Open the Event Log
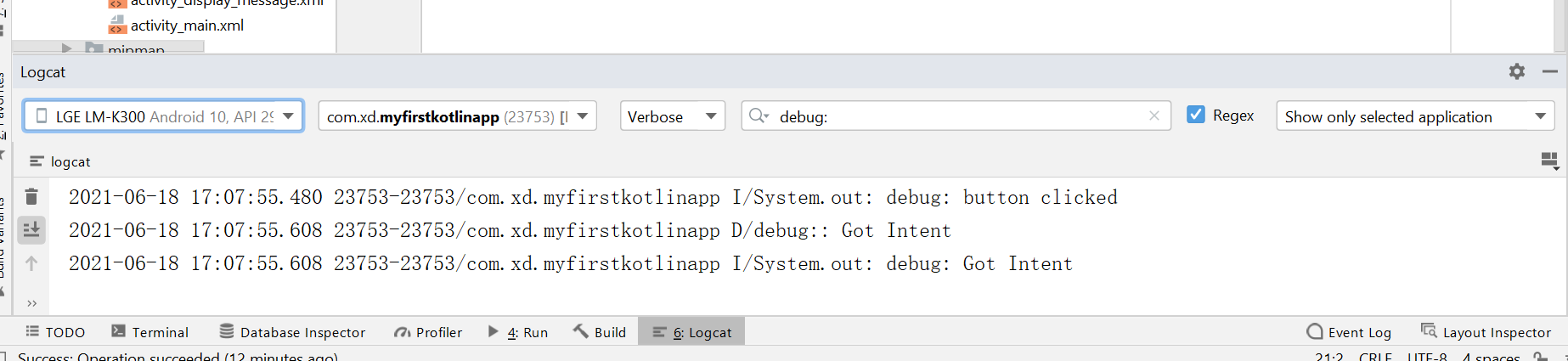This screenshot has width=1568, height=361. coord(1349,332)
